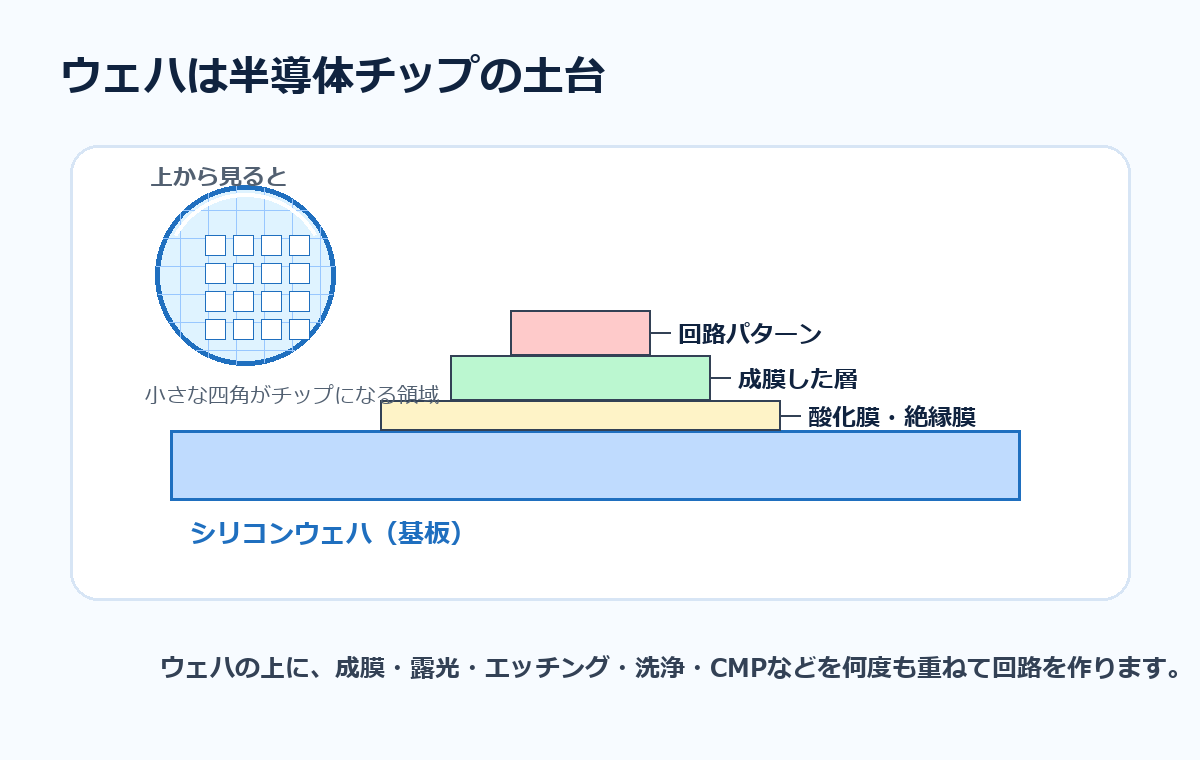Select the 酸化膜・絶縁膜 label

891,417
